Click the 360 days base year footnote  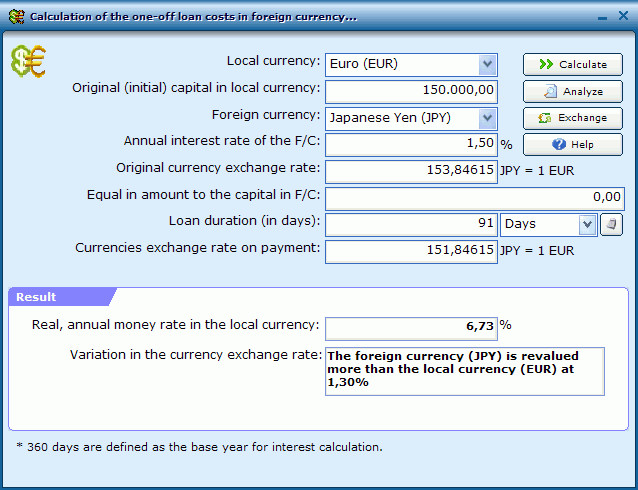point(199,447)
